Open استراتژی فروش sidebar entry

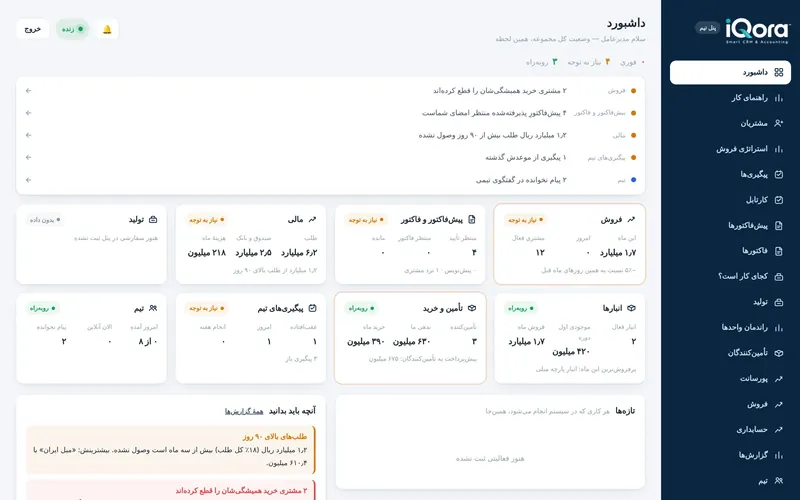pyautogui.click(x=730, y=149)
